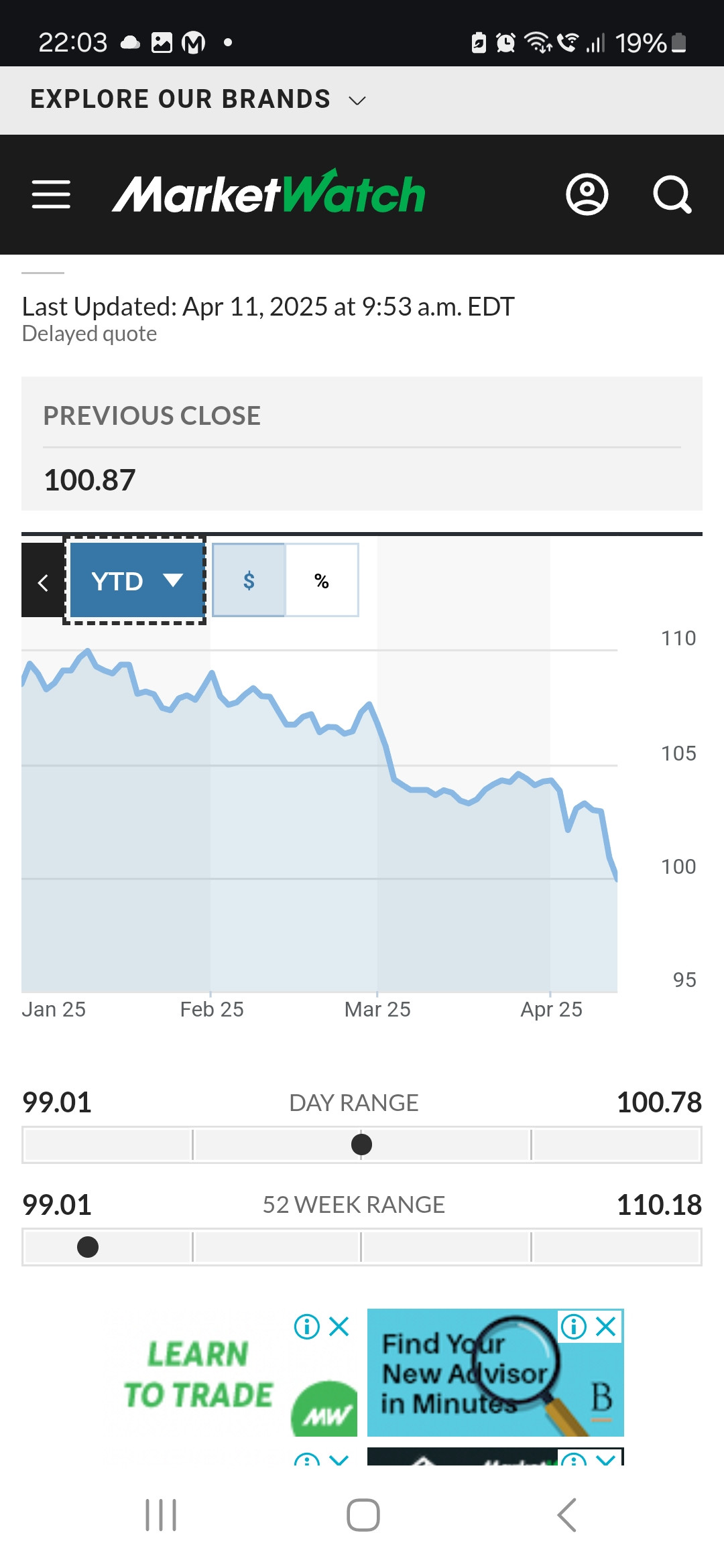Collapse the chart panel with left chevron
Viewport: 724px width, 1568px height.
click(43, 580)
